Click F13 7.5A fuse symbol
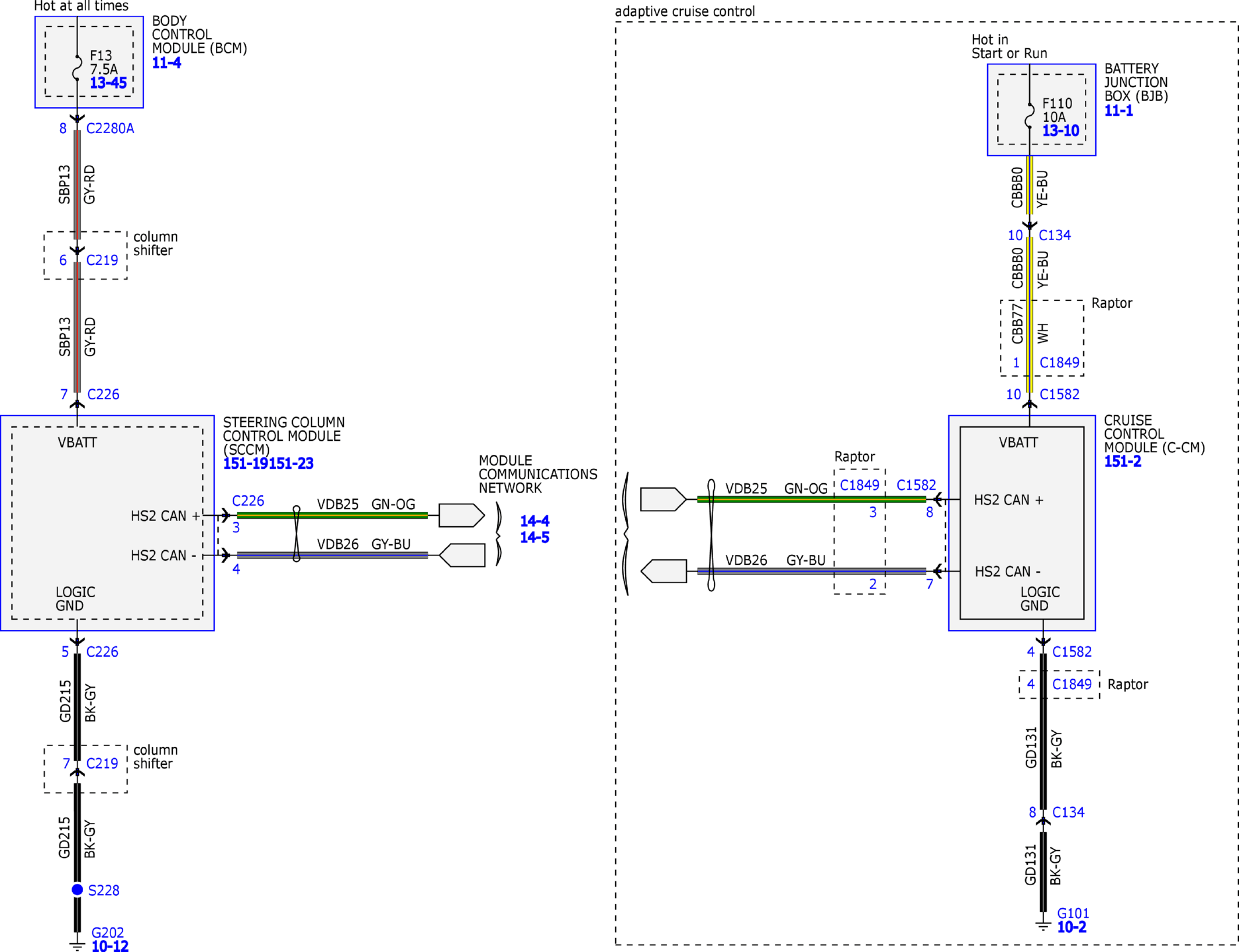Screen dimensions: 1239x952 click(77, 67)
